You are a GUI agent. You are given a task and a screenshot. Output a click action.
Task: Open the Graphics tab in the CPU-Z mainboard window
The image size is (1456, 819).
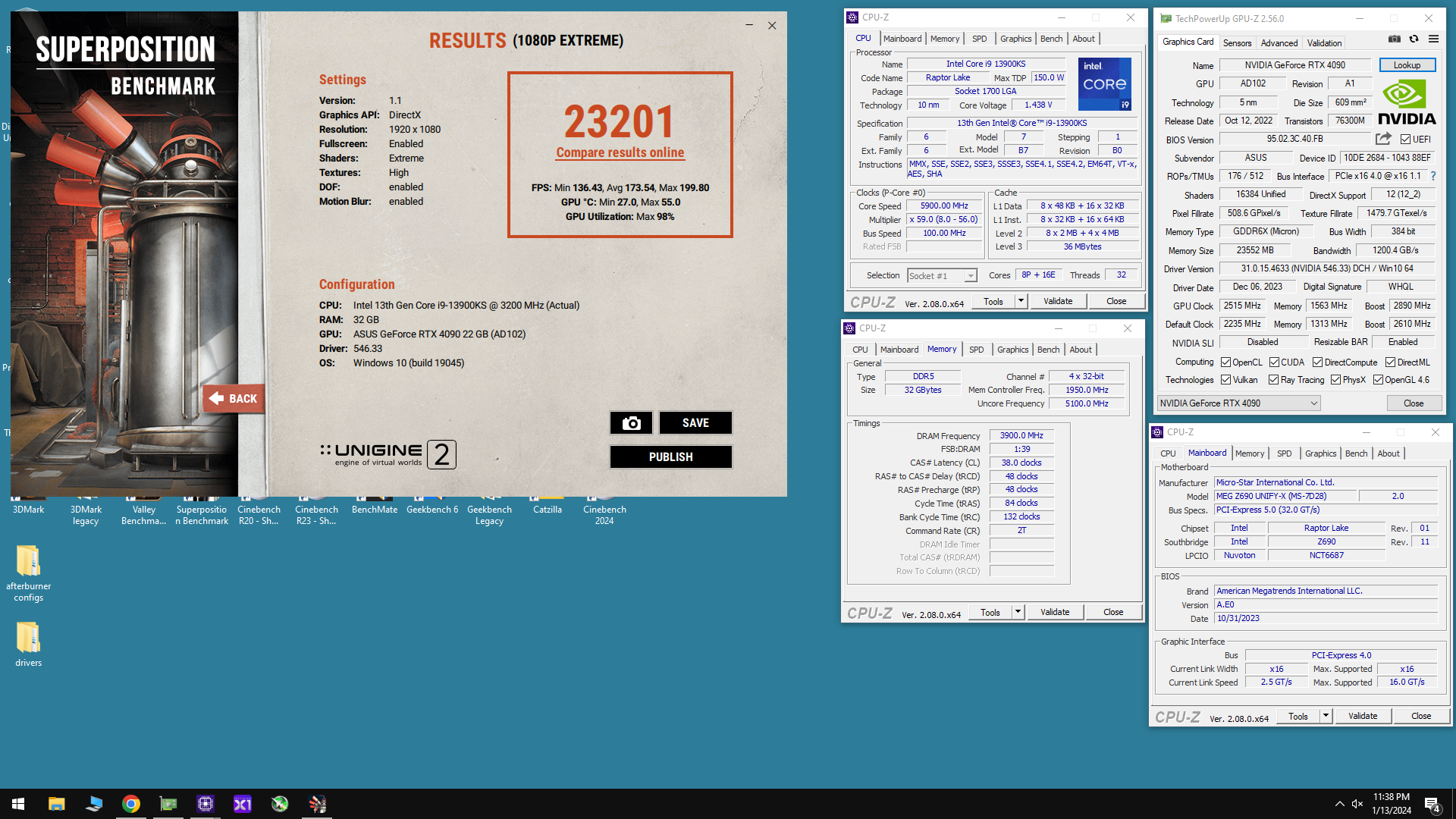(1320, 453)
